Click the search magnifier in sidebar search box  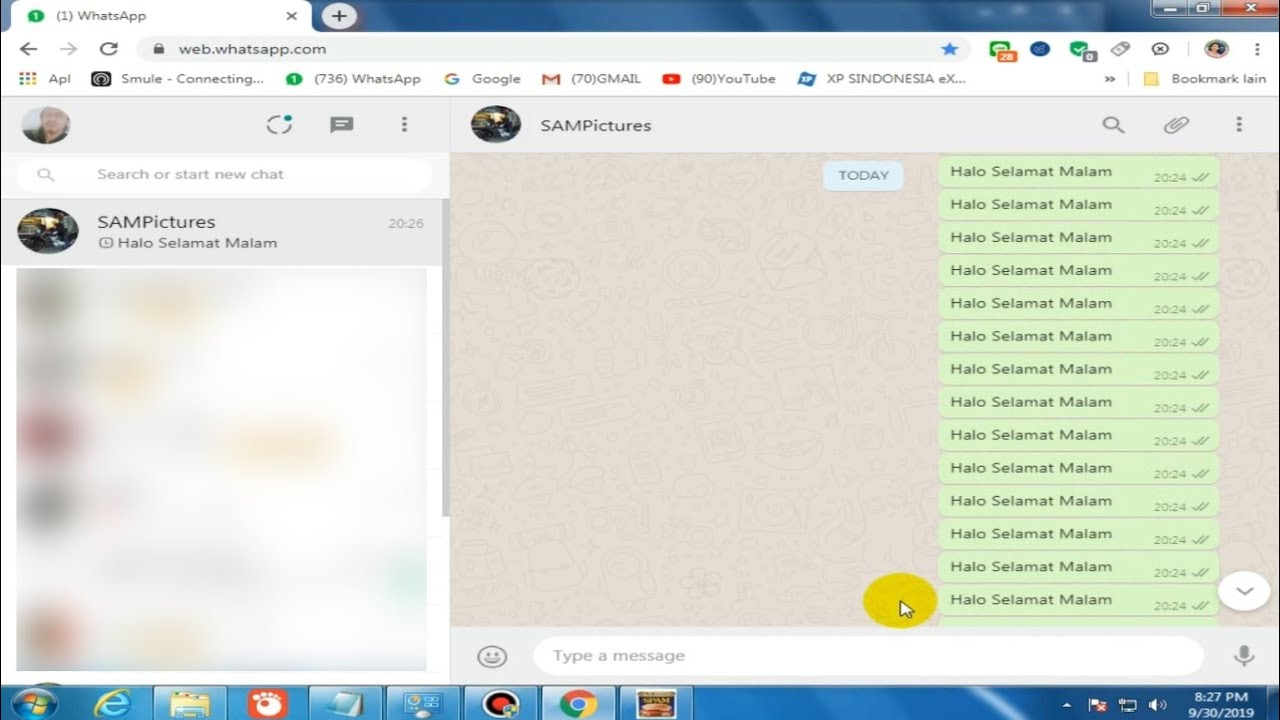pyautogui.click(x=45, y=174)
